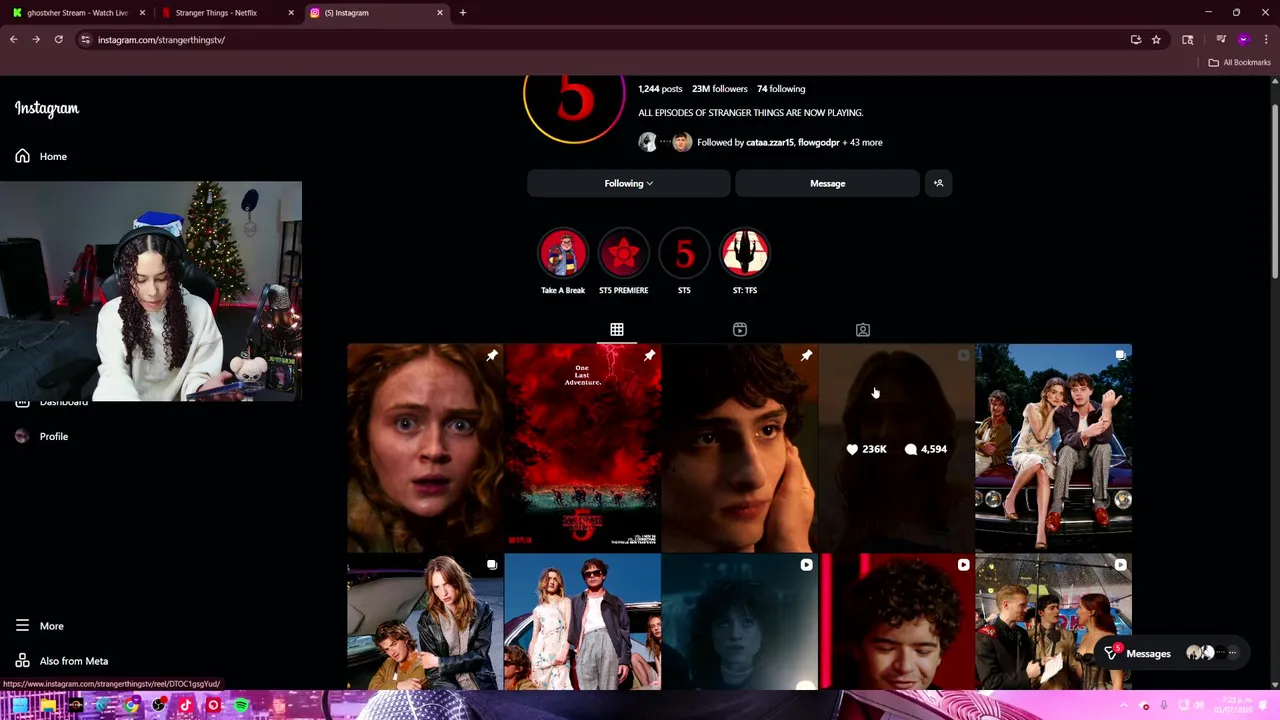Open a new browser tab

click(x=462, y=13)
